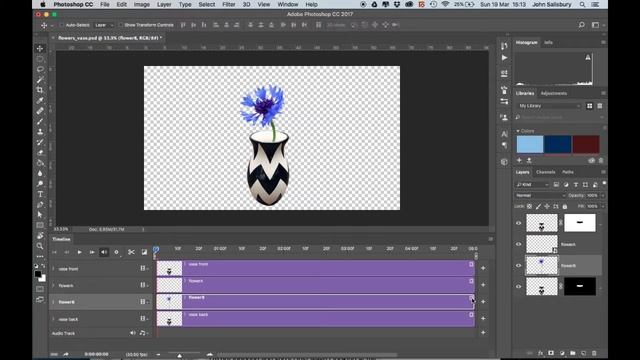Toggle lock all padlock icon
640x360 pixels.
point(565,207)
